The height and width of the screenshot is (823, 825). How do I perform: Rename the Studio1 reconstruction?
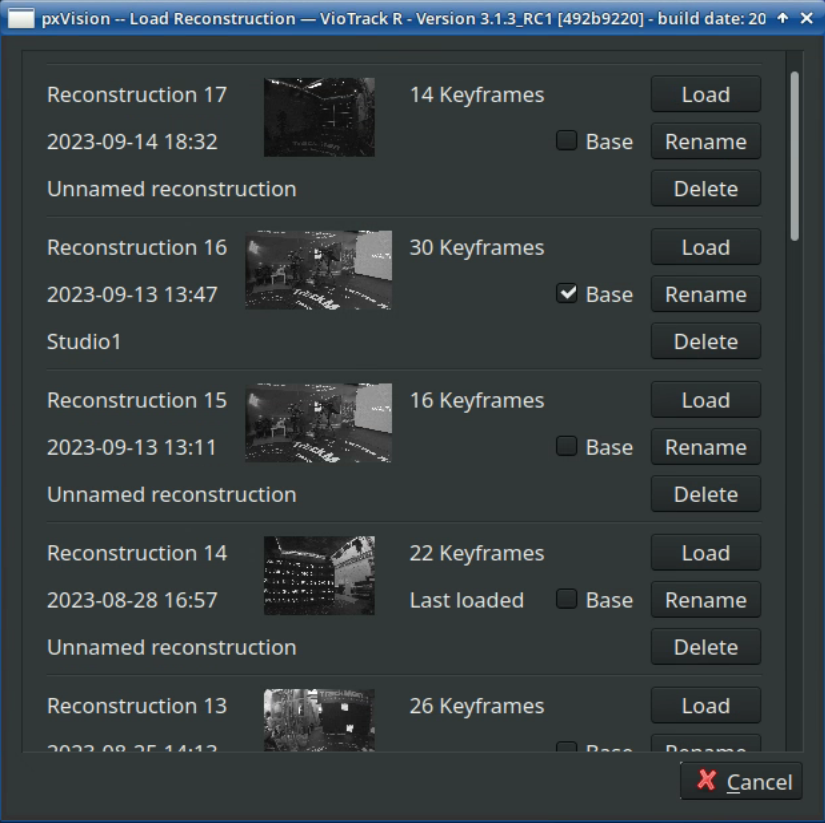tap(705, 294)
